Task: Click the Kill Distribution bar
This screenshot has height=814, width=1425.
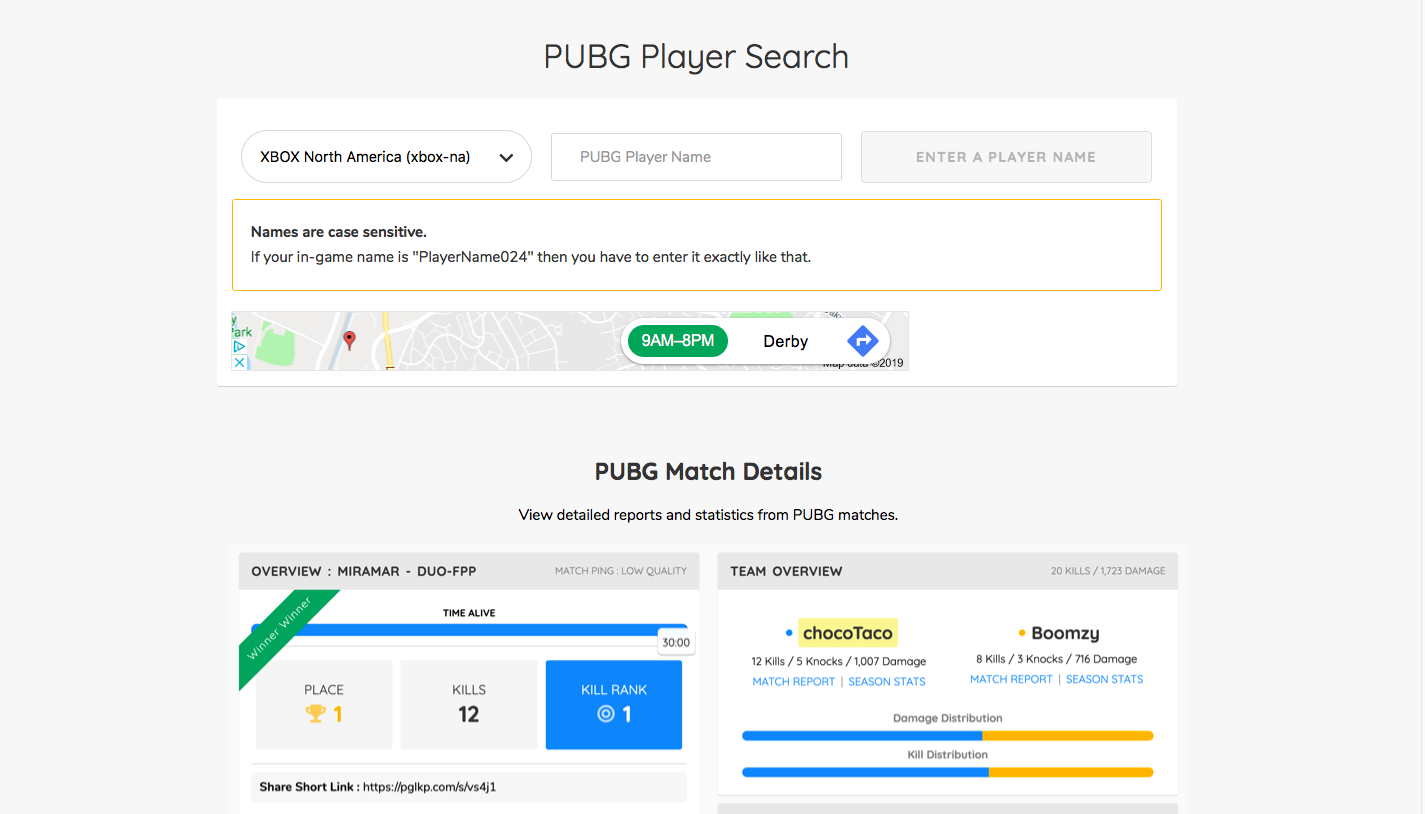Action: [948, 772]
